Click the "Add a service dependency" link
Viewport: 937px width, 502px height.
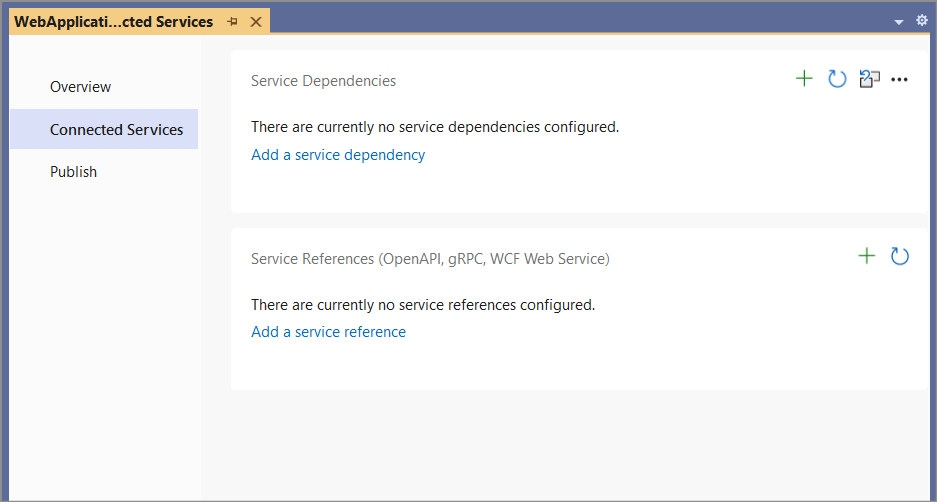[x=338, y=155]
